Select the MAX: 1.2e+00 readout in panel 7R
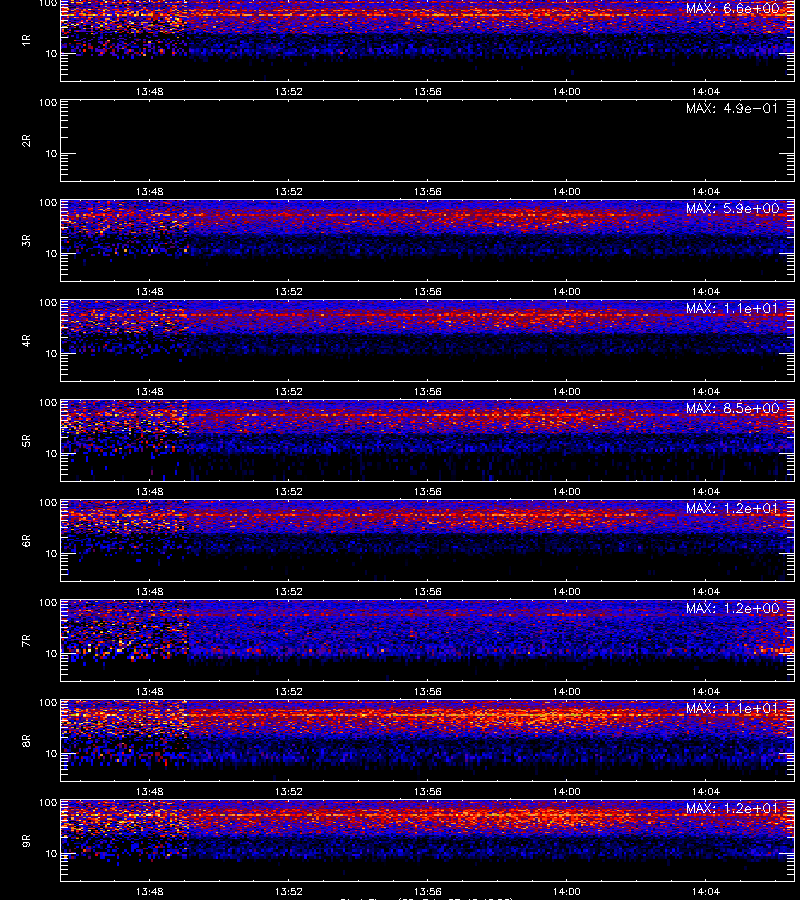Viewport: 800px width, 900px height. click(x=732, y=608)
